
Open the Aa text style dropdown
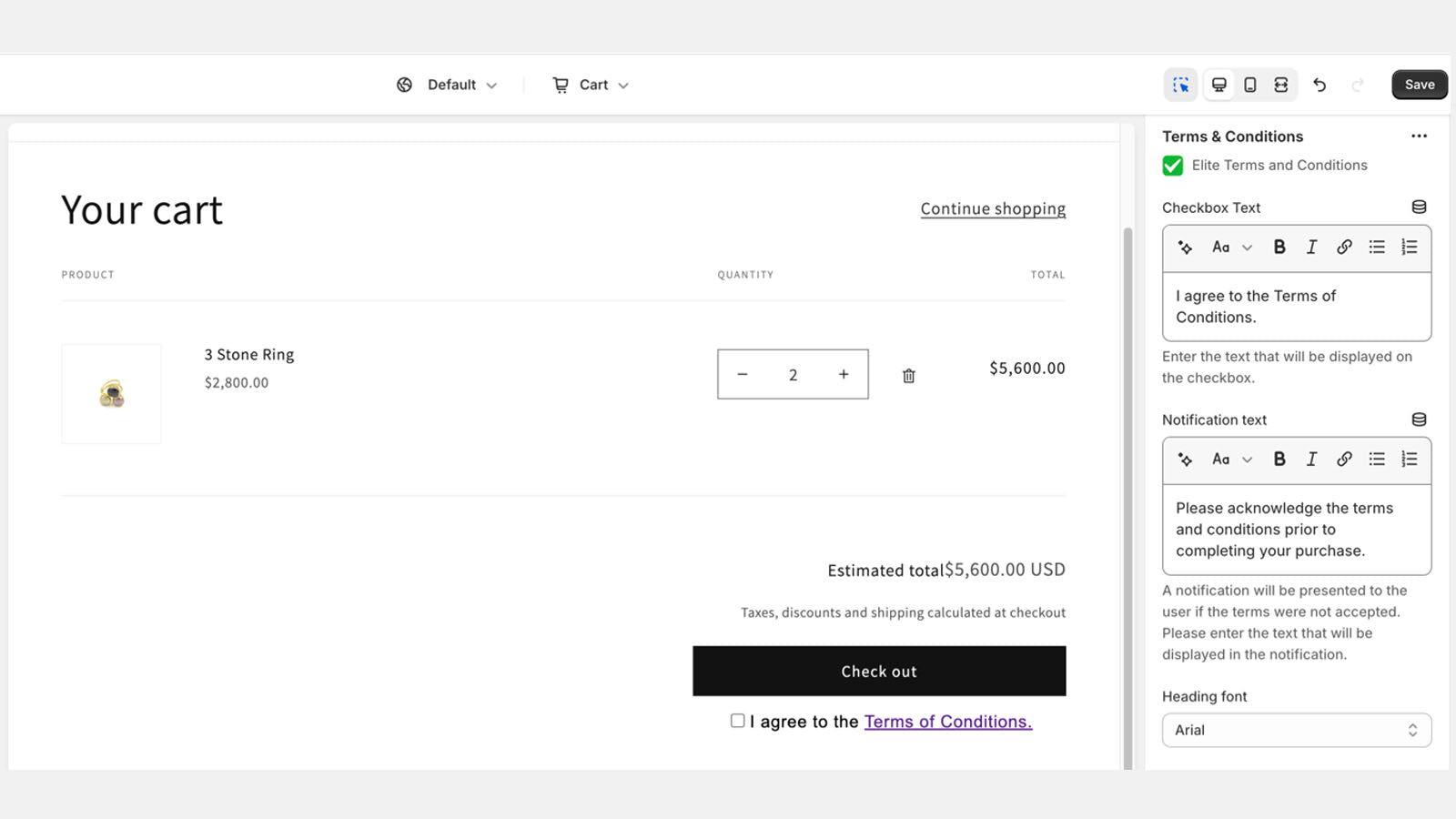coord(1230,247)
